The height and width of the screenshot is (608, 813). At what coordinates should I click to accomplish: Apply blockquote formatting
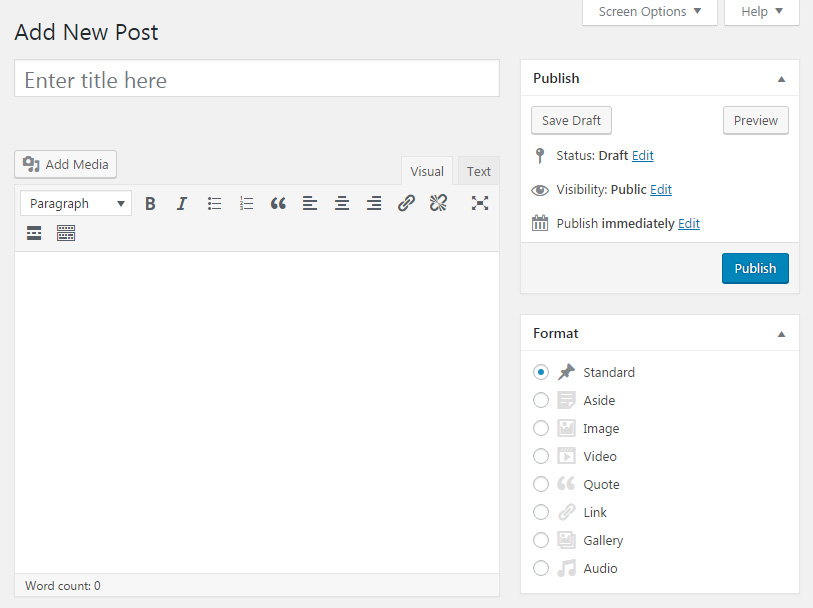click(x=278, y=203)
